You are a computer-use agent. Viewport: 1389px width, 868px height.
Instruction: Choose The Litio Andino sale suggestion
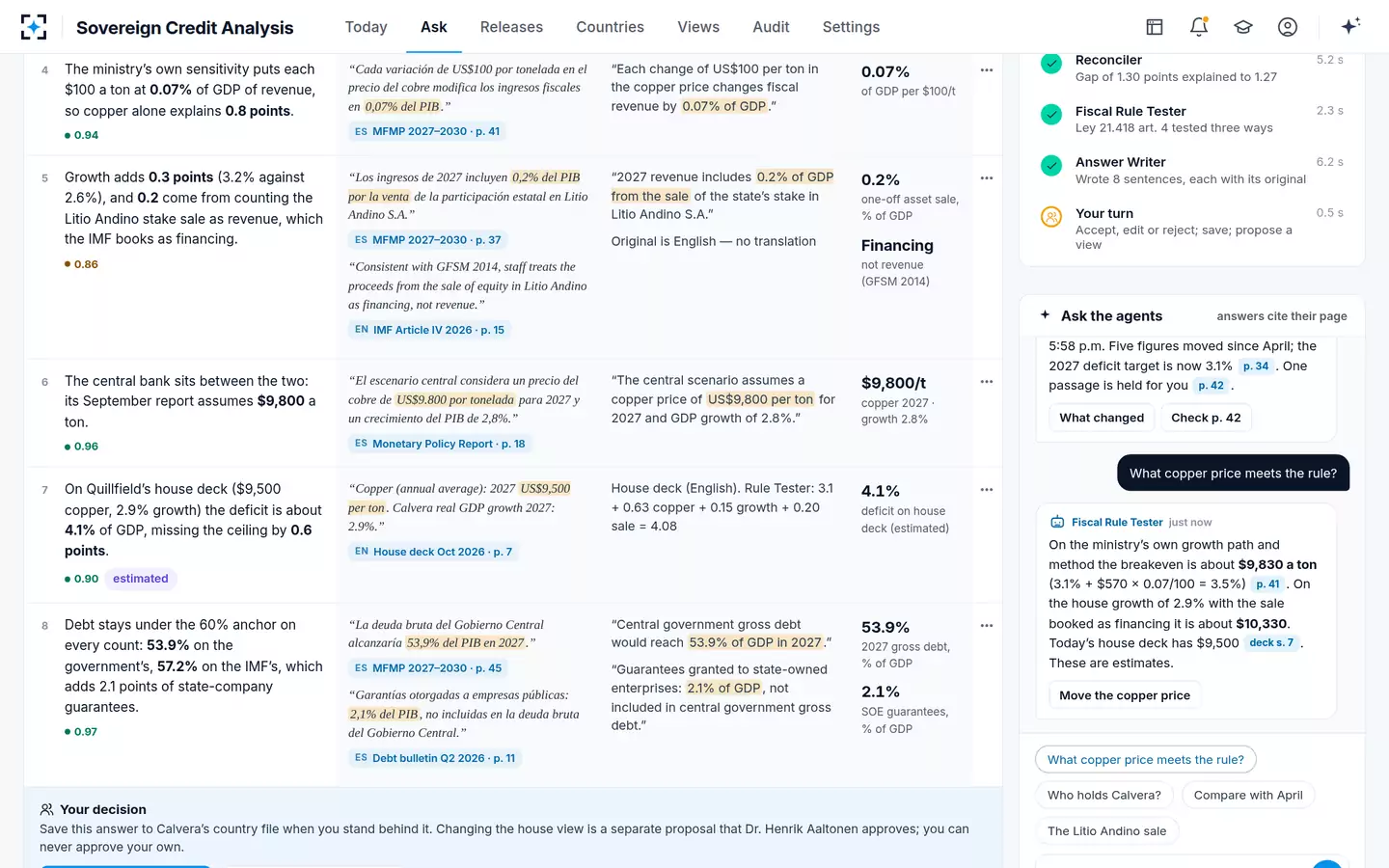click(x=1107, y=831)
